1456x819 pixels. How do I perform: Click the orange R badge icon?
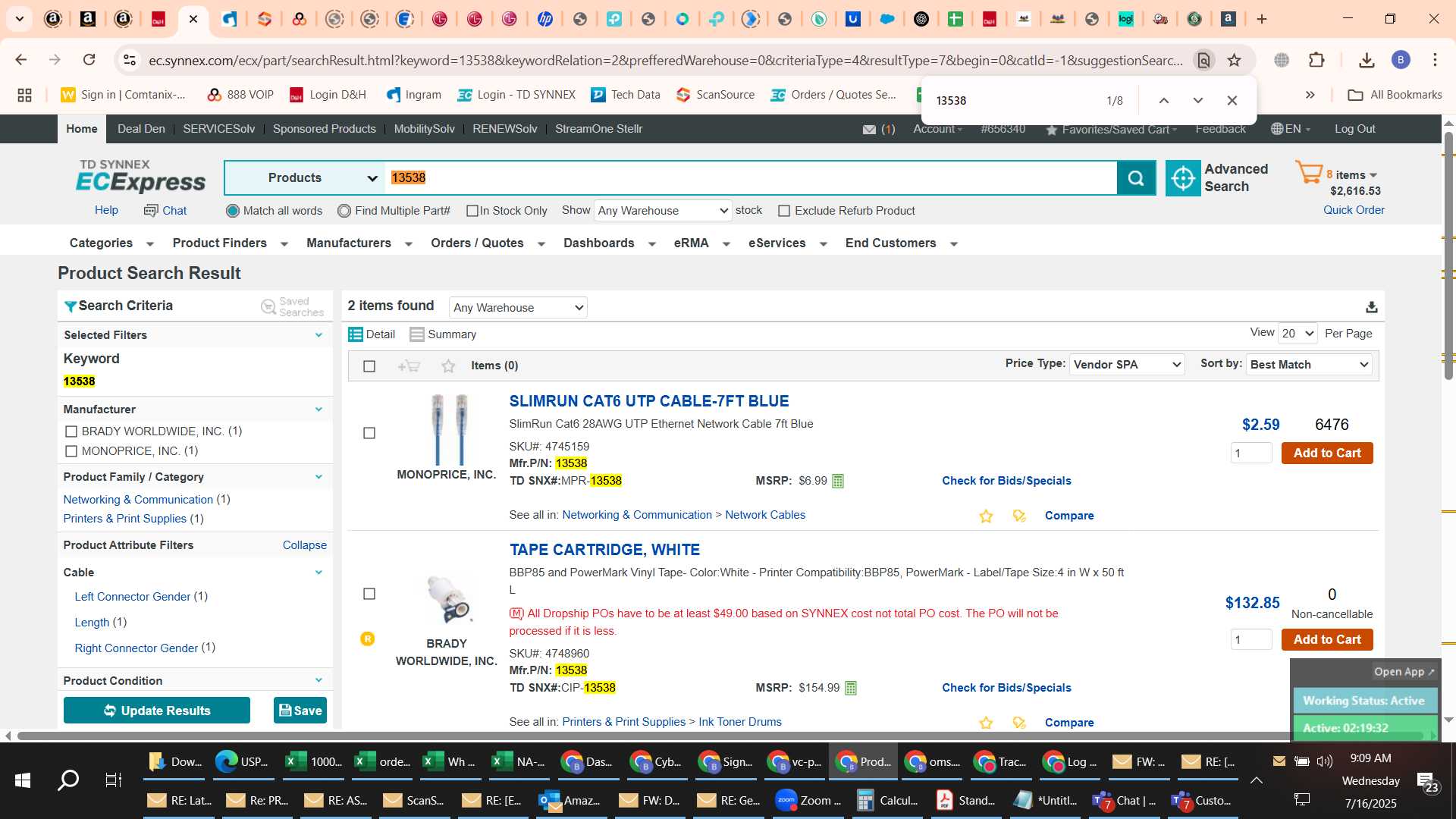click(x=368, y=639)
